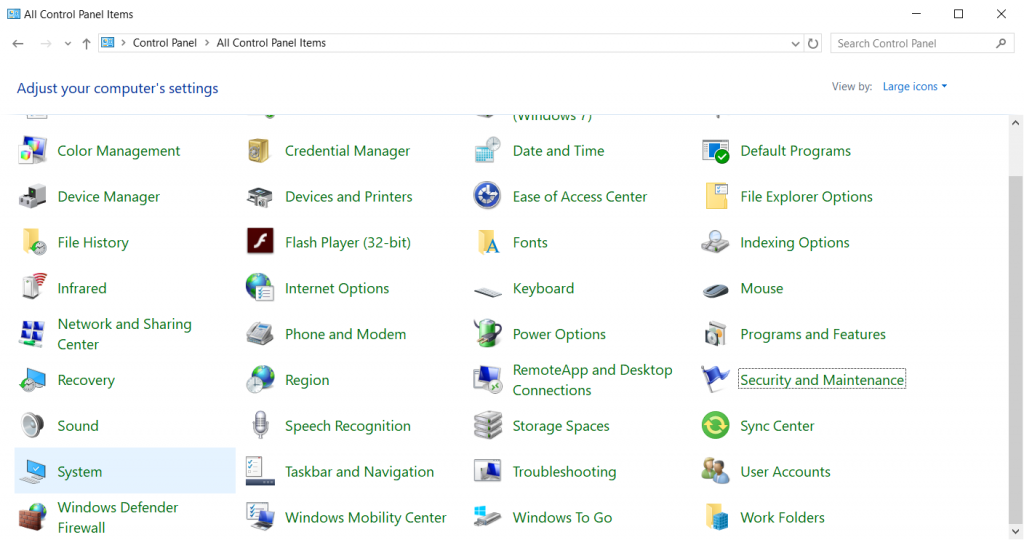1024x540 pixels.
Task: Click the Control Panel address bar icon
Action: [x=108, y=43]
